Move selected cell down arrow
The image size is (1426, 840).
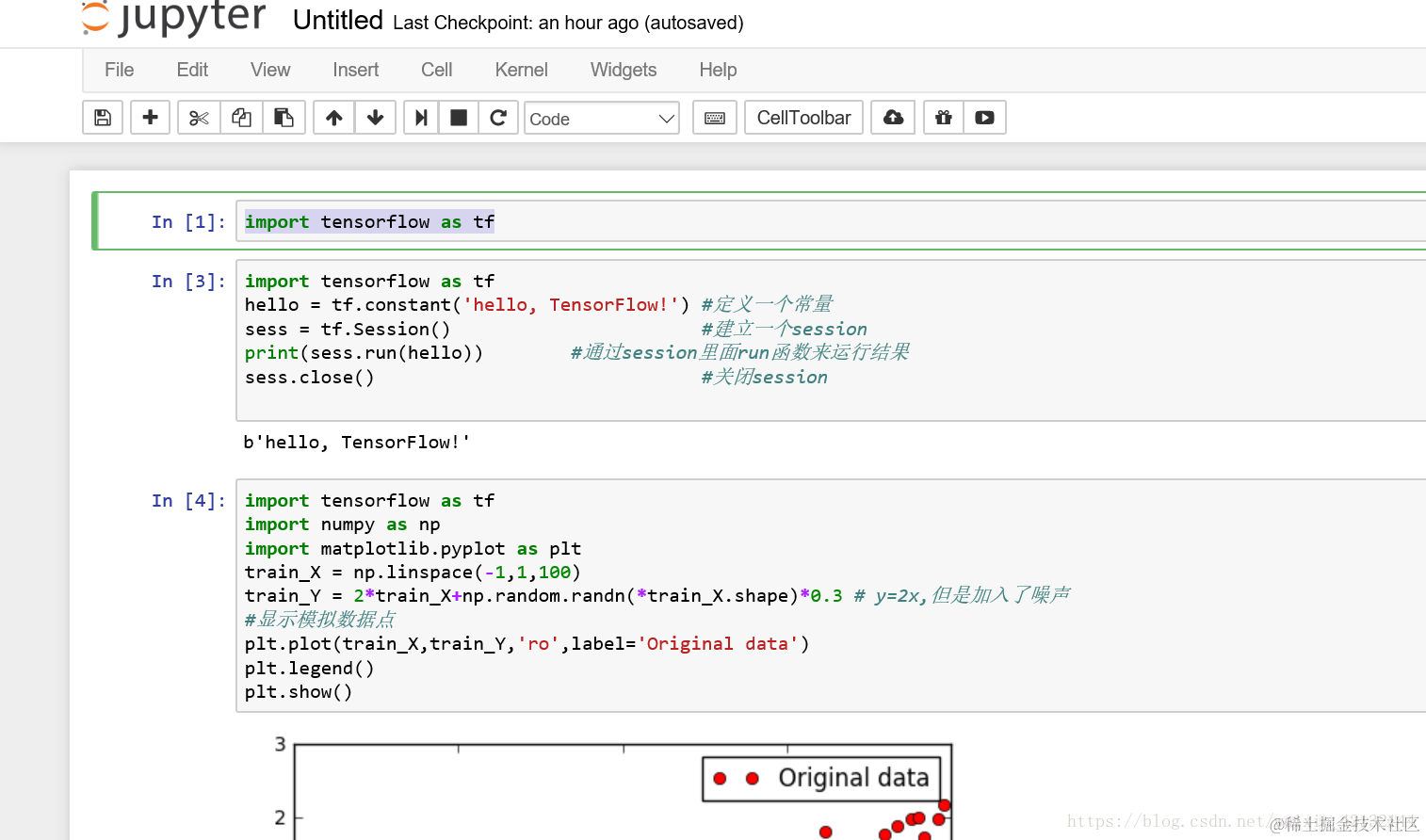375,118
